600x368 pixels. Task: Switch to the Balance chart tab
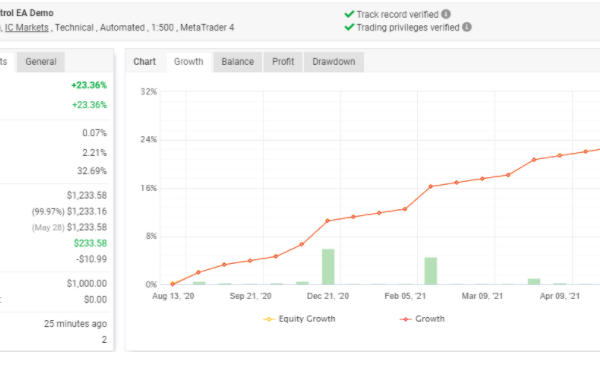(x=238, y=62)
